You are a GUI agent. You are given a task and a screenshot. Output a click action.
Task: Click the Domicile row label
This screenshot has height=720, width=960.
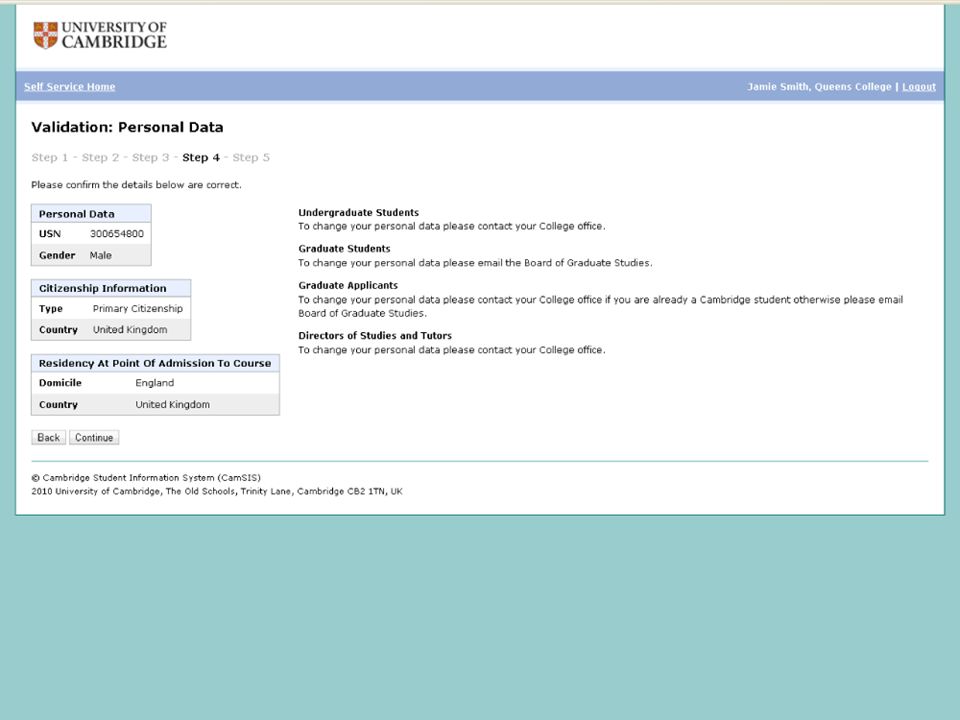[60, 383]
